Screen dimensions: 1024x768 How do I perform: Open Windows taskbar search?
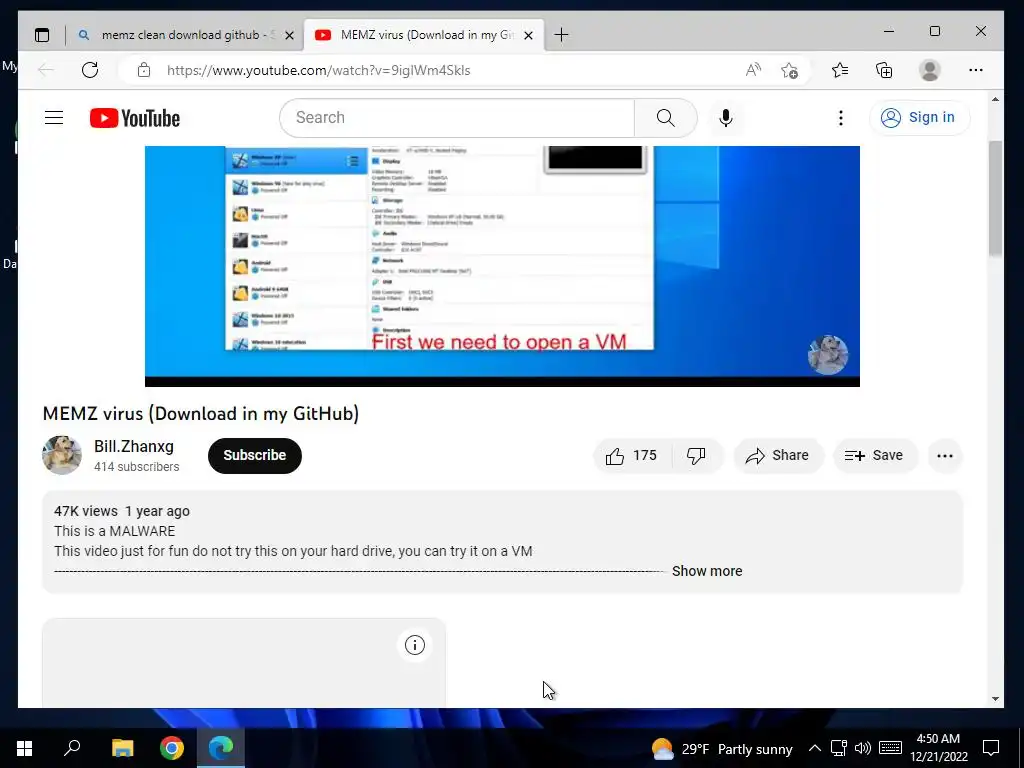(72, 748)
